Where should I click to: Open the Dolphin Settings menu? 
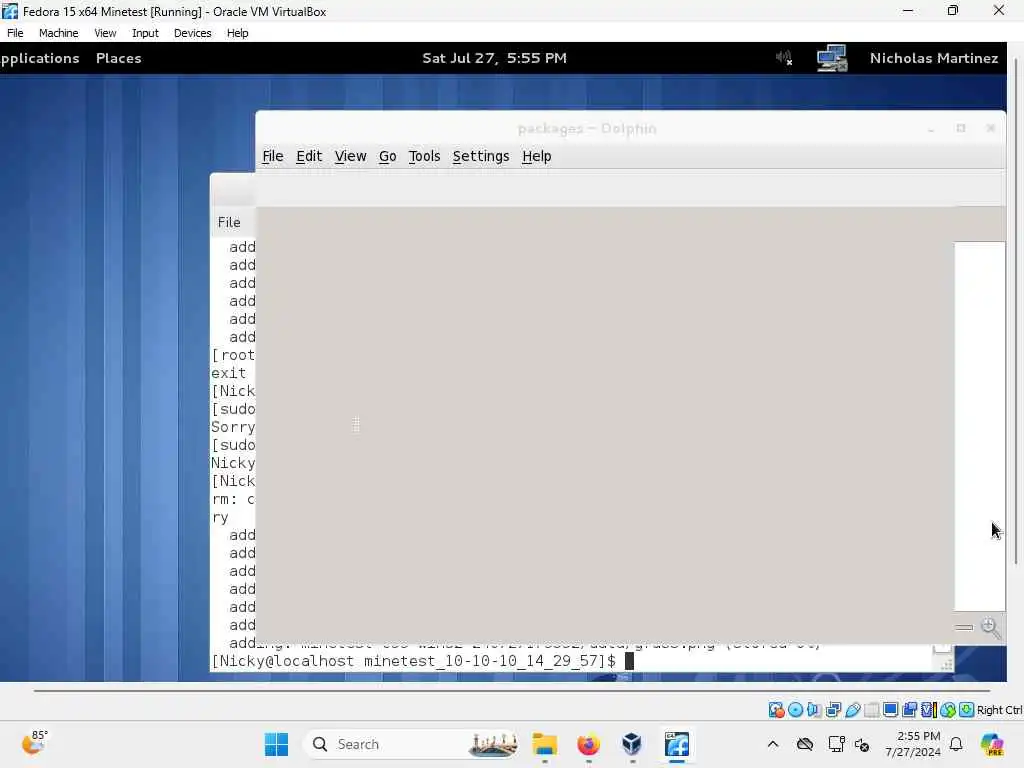click(481, 156)
